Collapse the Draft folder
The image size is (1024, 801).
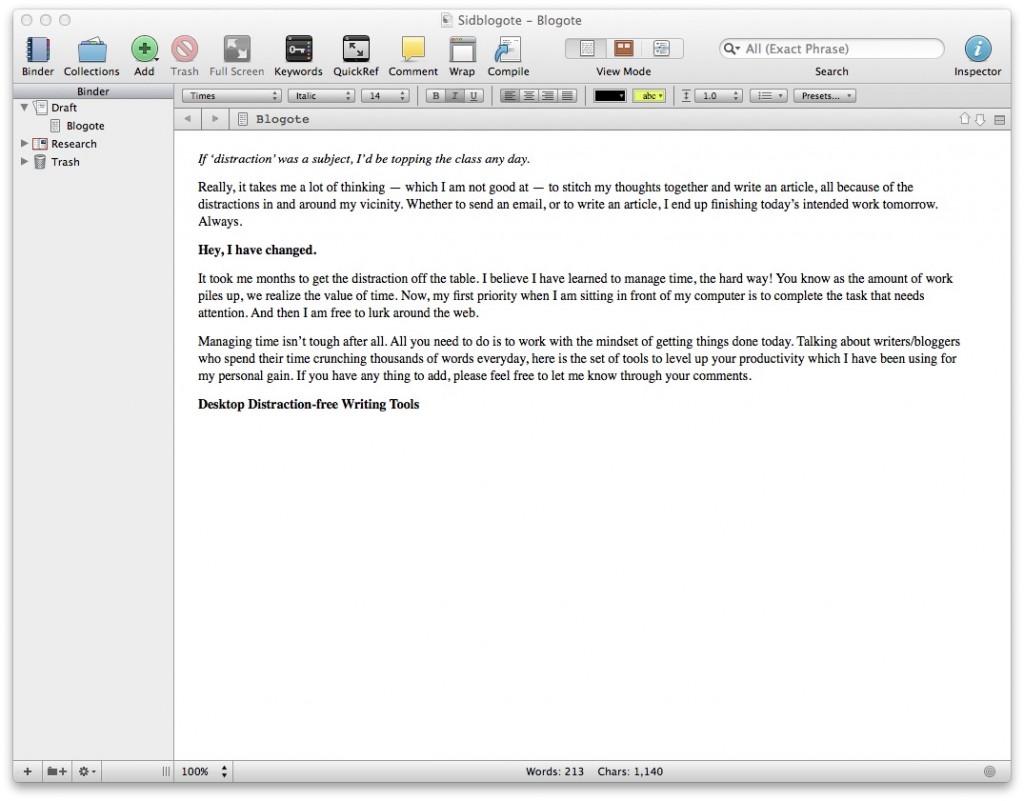click(x=24, y=107)
